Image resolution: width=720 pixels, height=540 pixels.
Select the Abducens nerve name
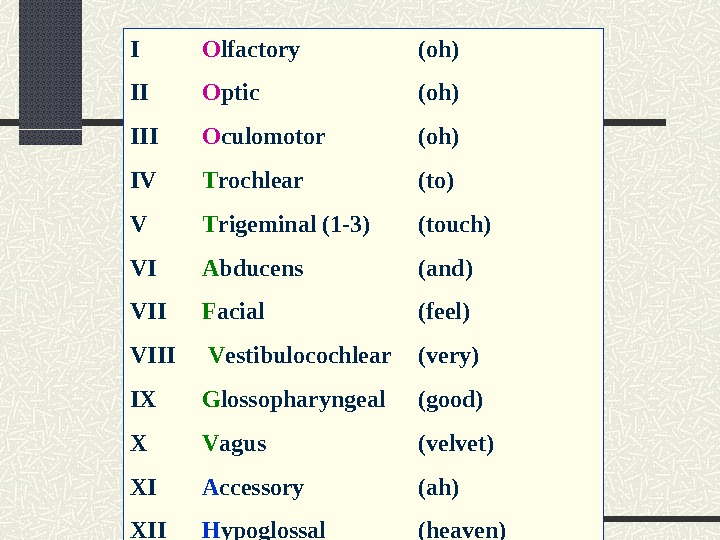tap(252, 269)
